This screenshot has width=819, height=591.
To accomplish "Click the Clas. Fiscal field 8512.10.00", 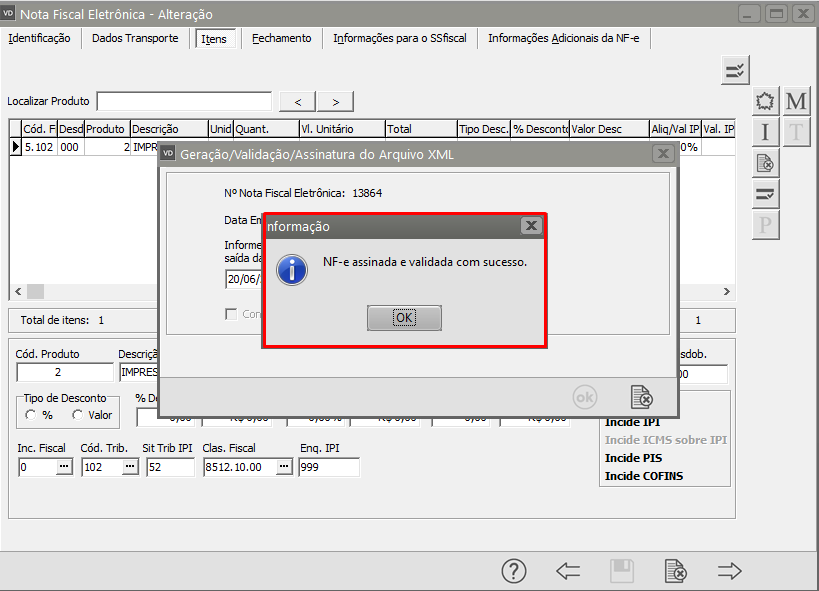I will tap(240, 467).
